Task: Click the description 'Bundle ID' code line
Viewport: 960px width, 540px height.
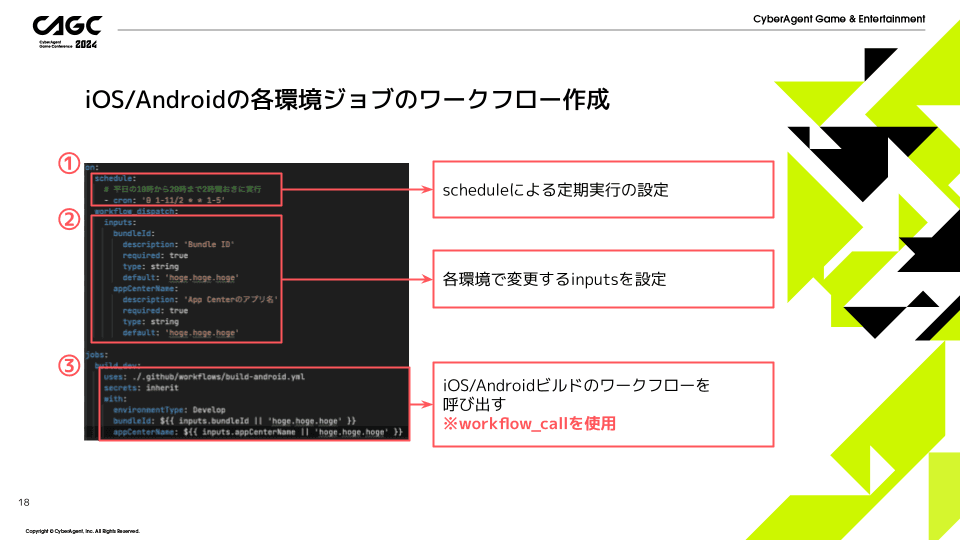Action: coord(180,244)
